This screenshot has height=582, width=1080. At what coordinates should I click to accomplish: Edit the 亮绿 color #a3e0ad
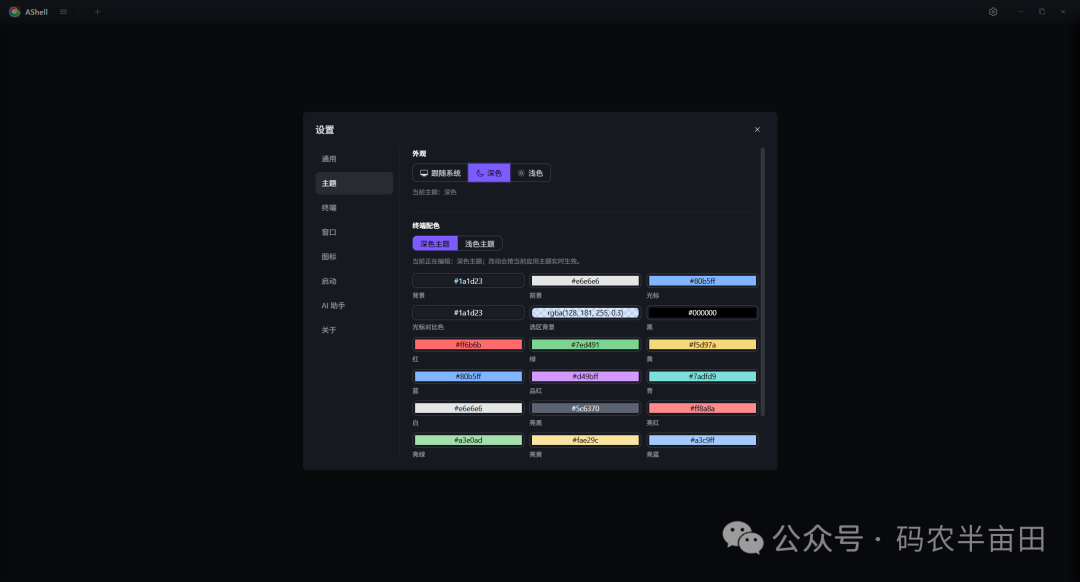click(468, 440)
